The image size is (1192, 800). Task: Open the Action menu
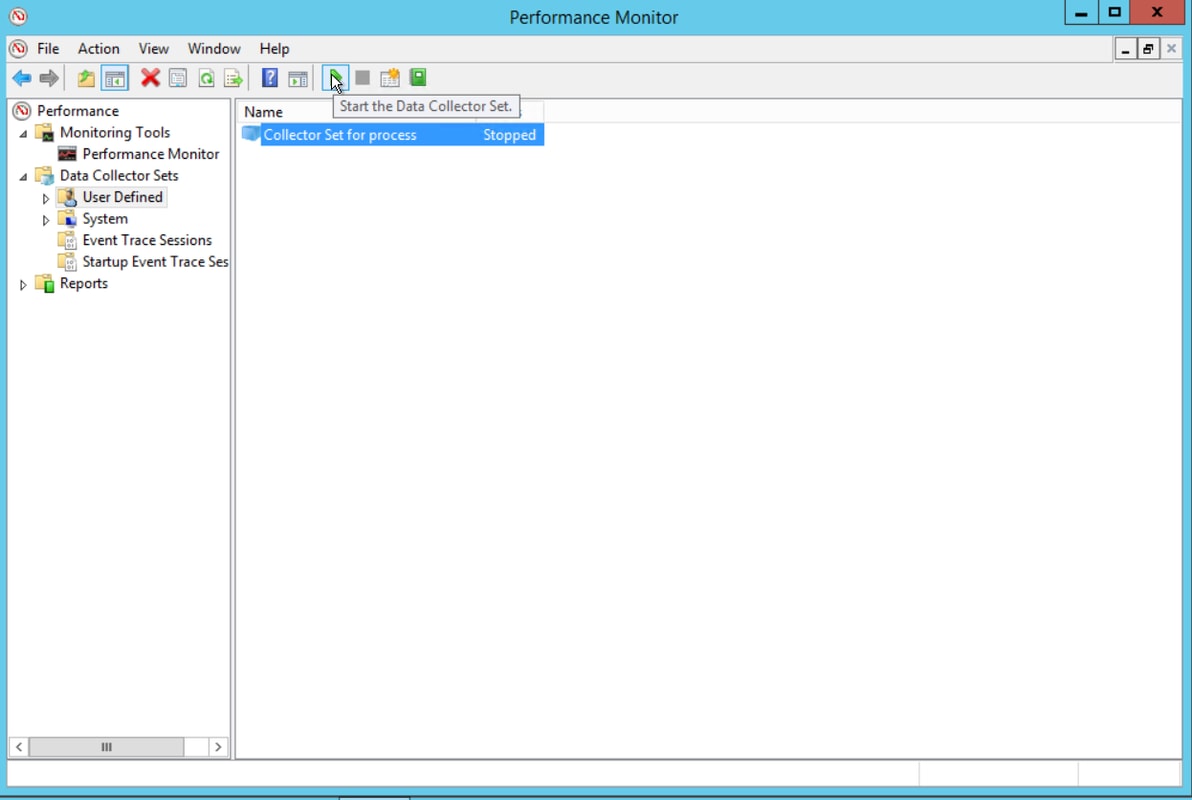(x=99, y=49)
